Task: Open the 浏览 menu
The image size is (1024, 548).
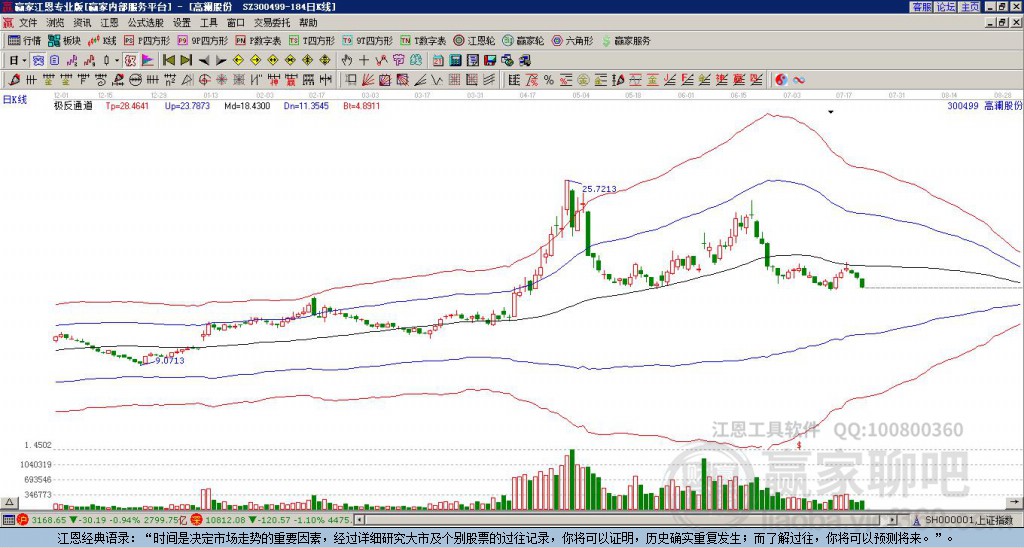Action: point(56,23)
